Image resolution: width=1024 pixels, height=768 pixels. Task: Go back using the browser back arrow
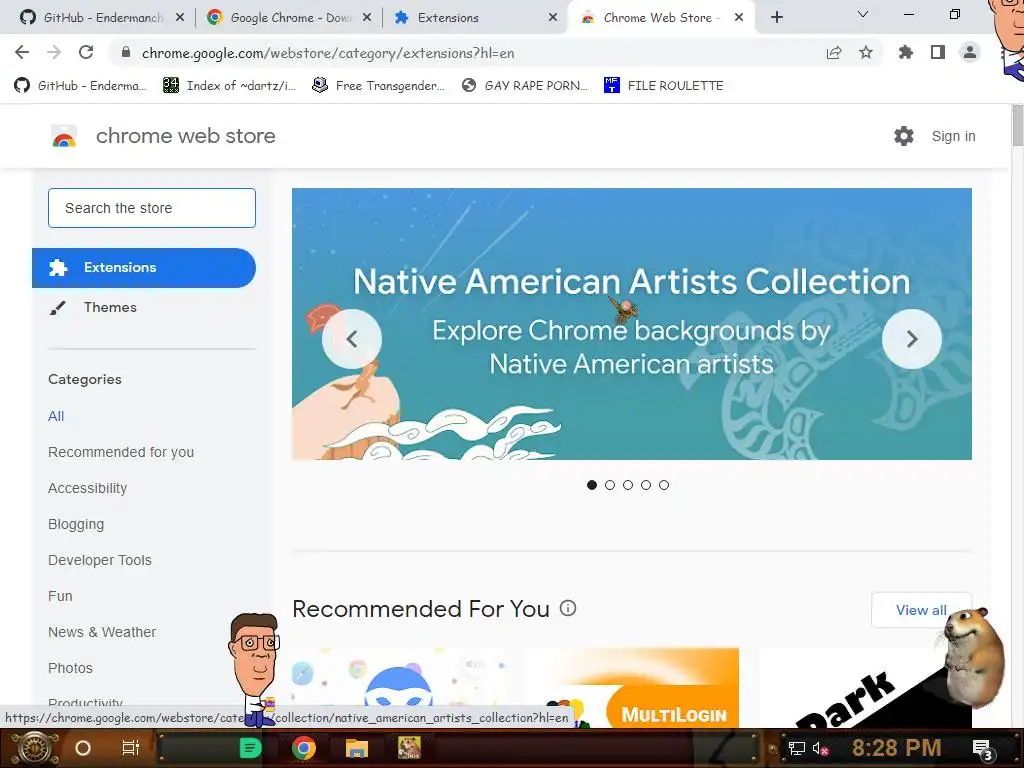click(x=22, y=52)
